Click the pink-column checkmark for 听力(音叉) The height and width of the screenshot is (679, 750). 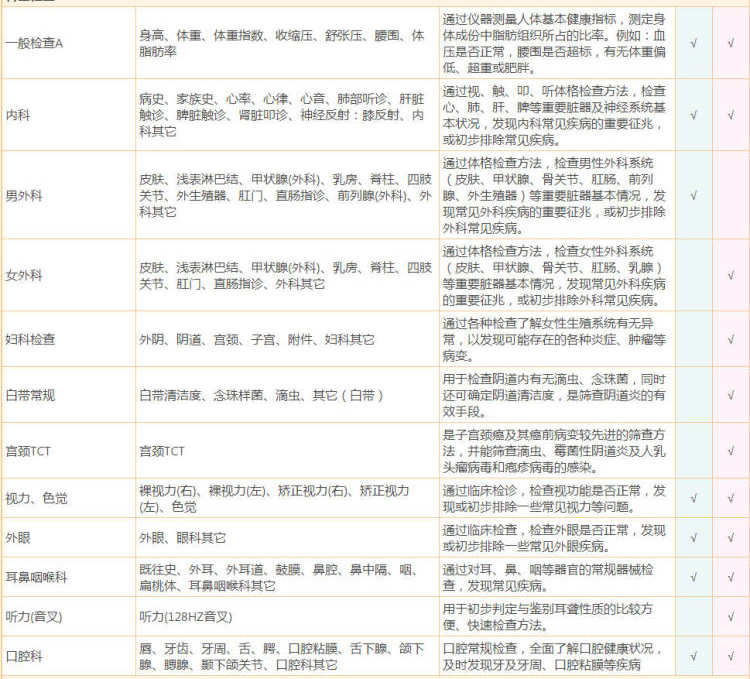[730, 617]
